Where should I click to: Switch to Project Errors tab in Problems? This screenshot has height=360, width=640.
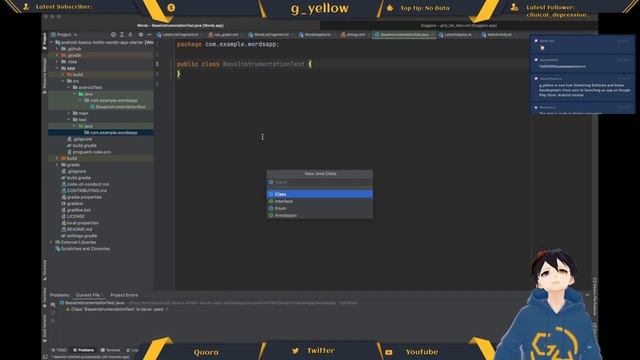[124, 295]
